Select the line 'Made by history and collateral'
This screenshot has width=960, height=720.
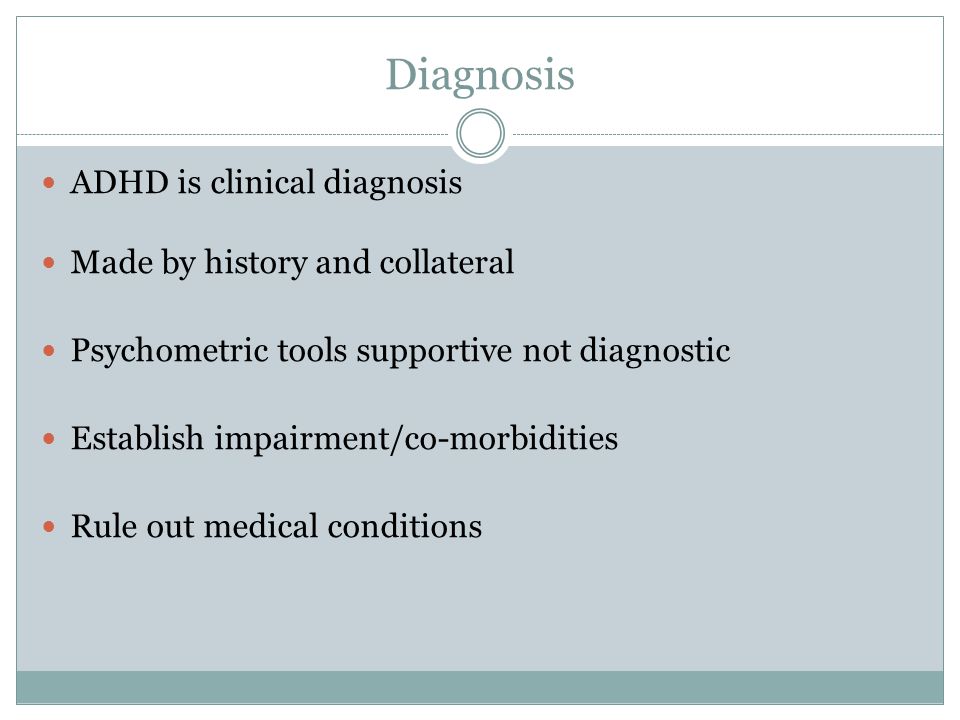tap(292, 263)
